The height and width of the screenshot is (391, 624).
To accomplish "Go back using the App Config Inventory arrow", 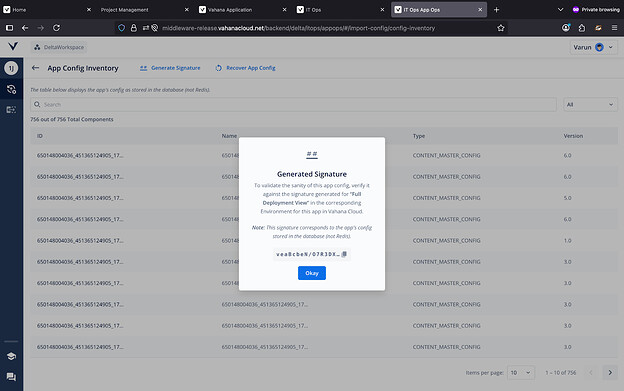I will [35, 68].
